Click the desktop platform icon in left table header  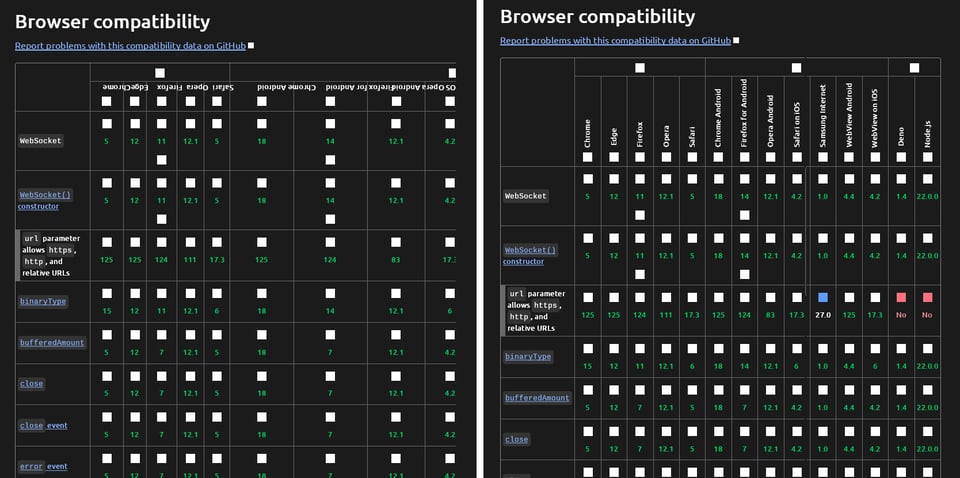(160, 73)
